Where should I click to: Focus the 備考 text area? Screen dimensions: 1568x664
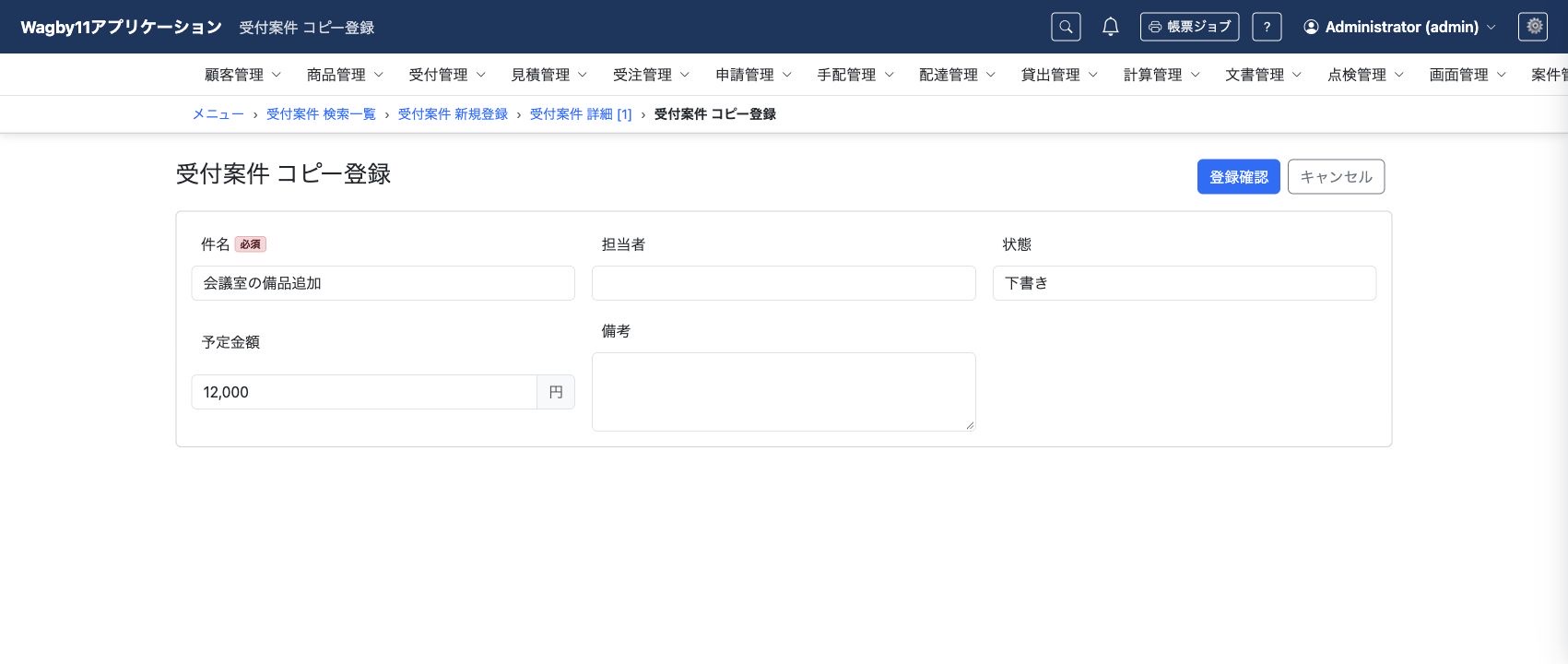[784, 392]
